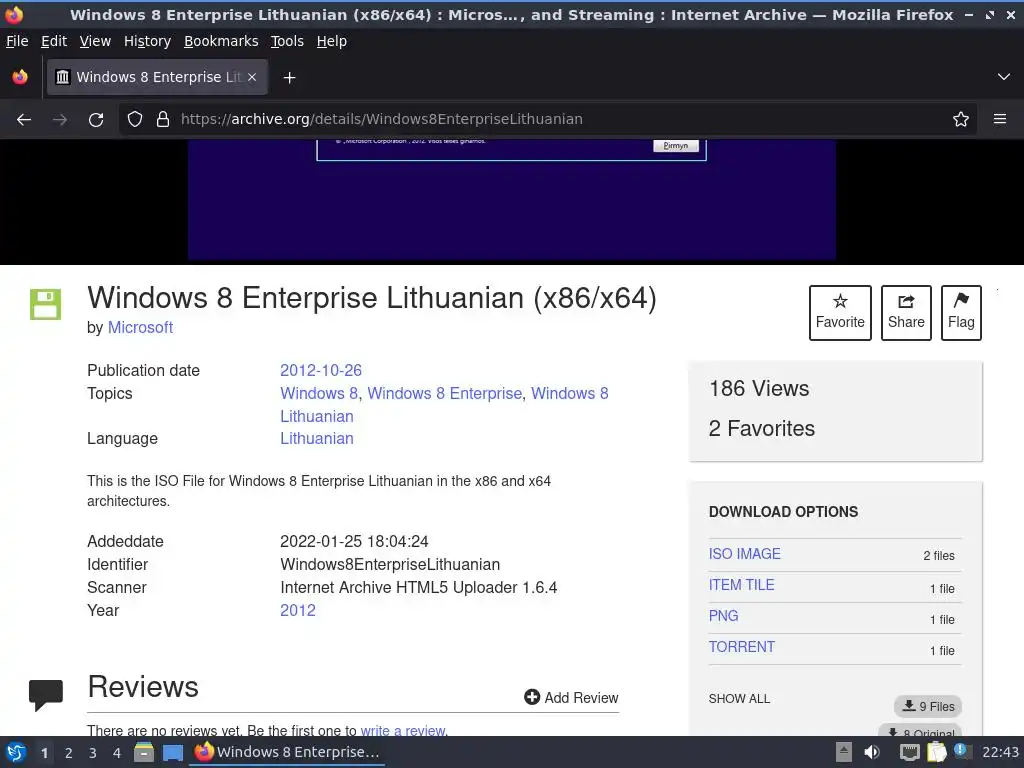The image size is (1024, 768).
Task: Open the 2012-10-26 publication date link
Action: click(321, 370)
